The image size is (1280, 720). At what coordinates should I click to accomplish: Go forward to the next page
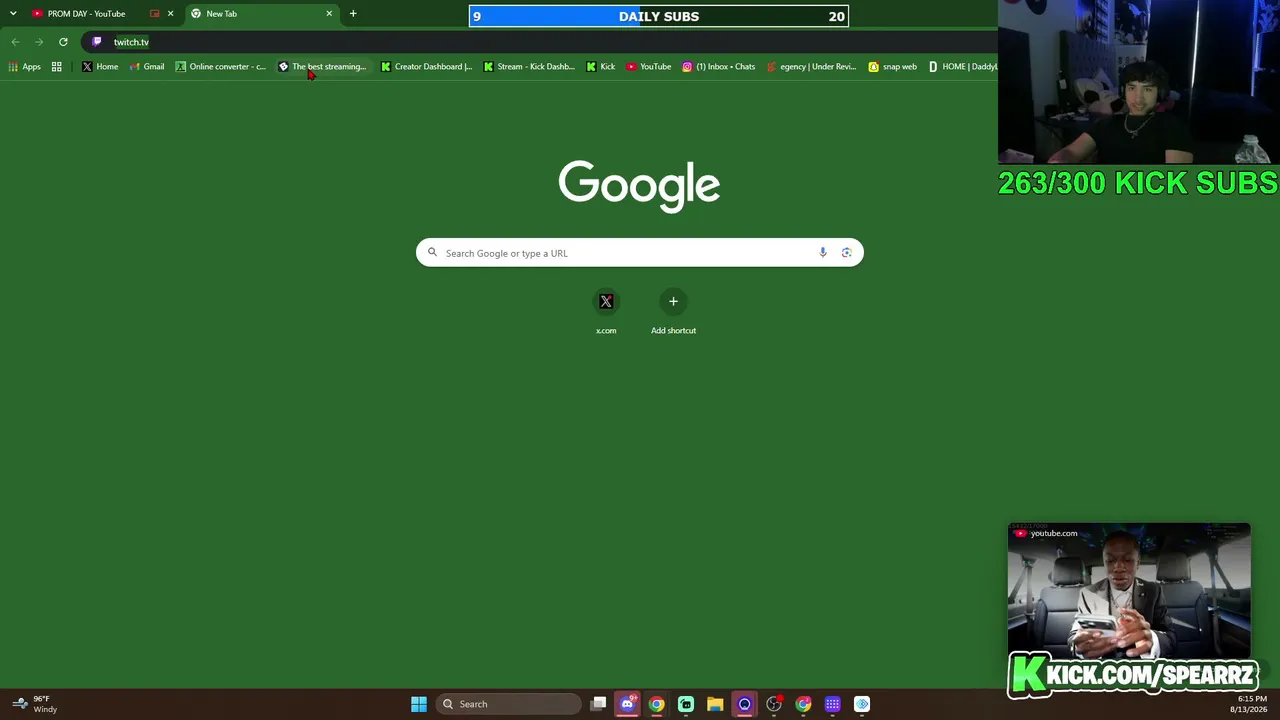click(39, 42)
